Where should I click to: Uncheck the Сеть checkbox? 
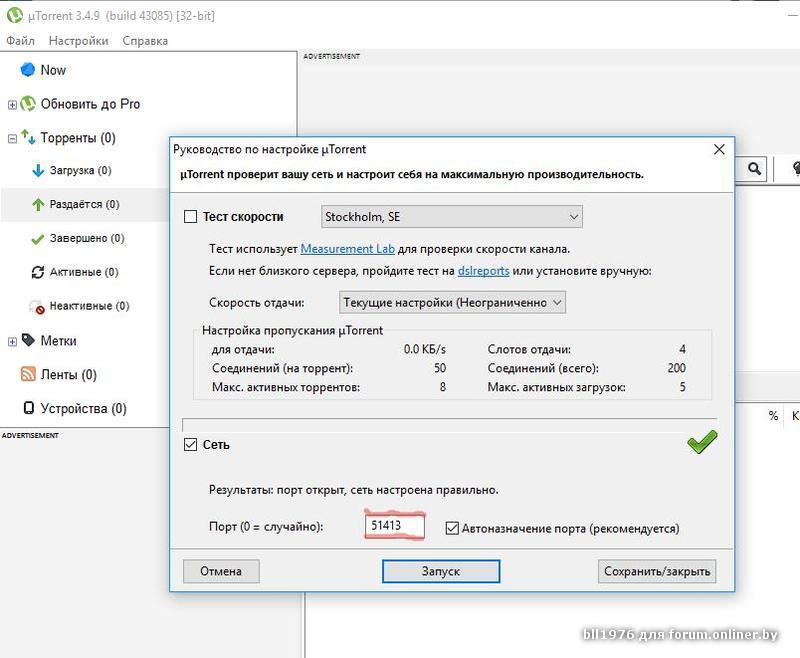(190, 445)
